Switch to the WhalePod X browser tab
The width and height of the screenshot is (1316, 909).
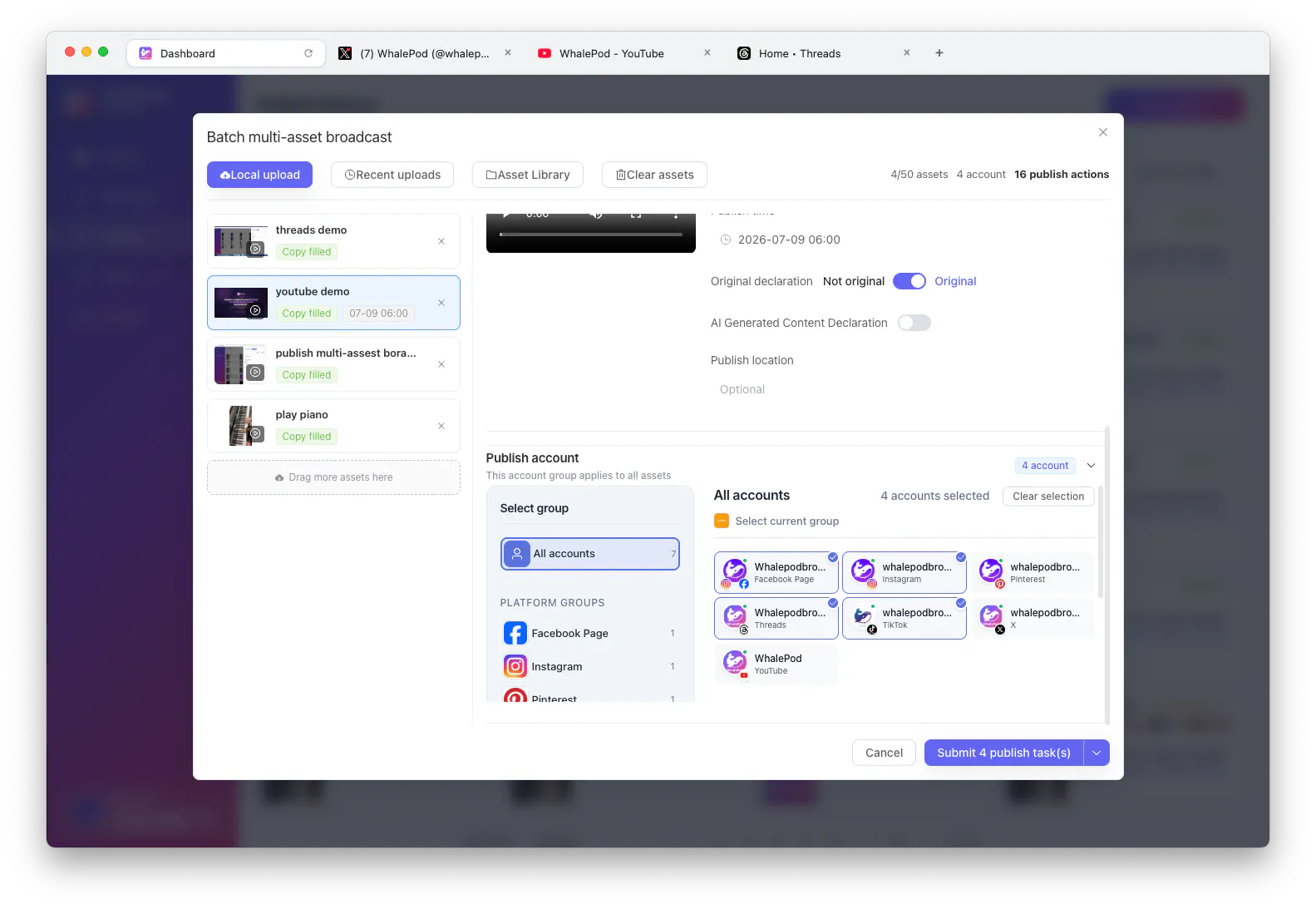[x=424, y=53]
